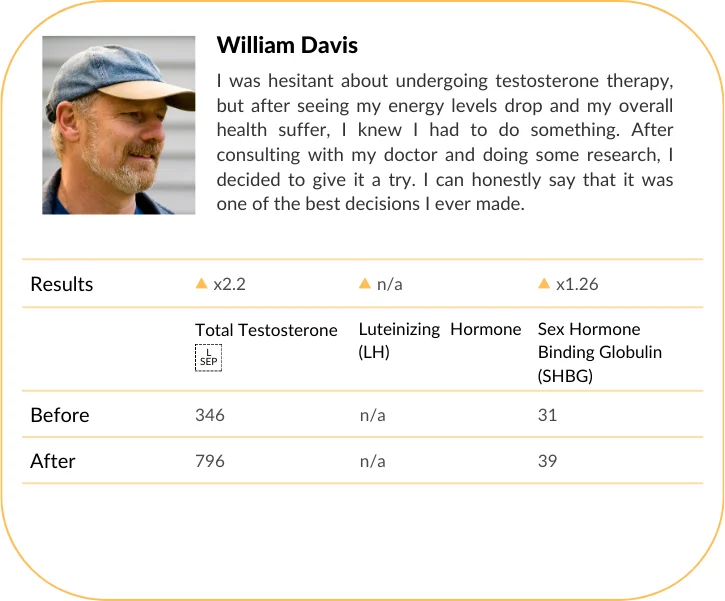Click the Before SHBG value 31
The width and height of the screenshot is (725, 601).
tap(547, 415)
